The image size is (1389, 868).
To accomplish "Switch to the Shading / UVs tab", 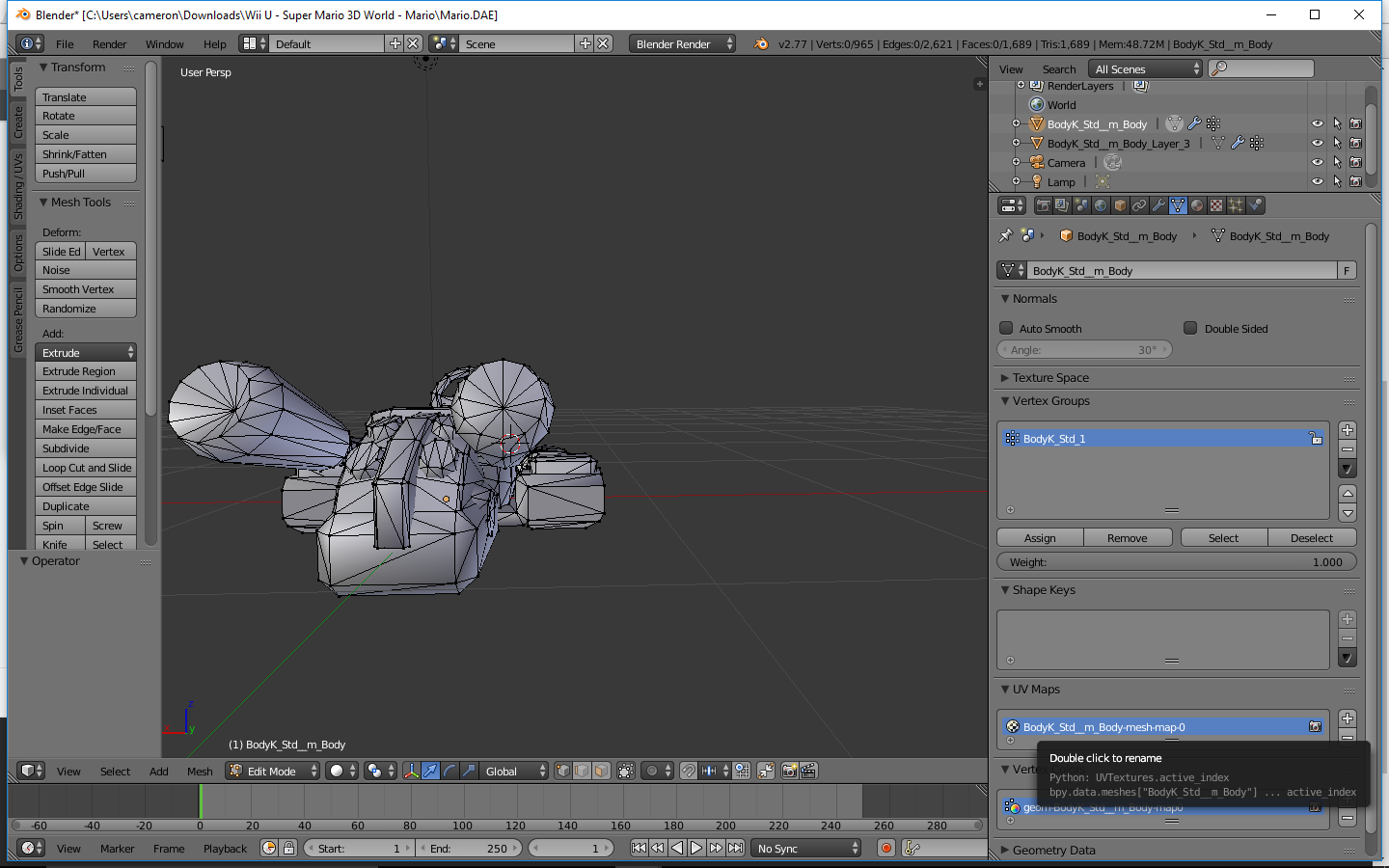I will (17, 186).
